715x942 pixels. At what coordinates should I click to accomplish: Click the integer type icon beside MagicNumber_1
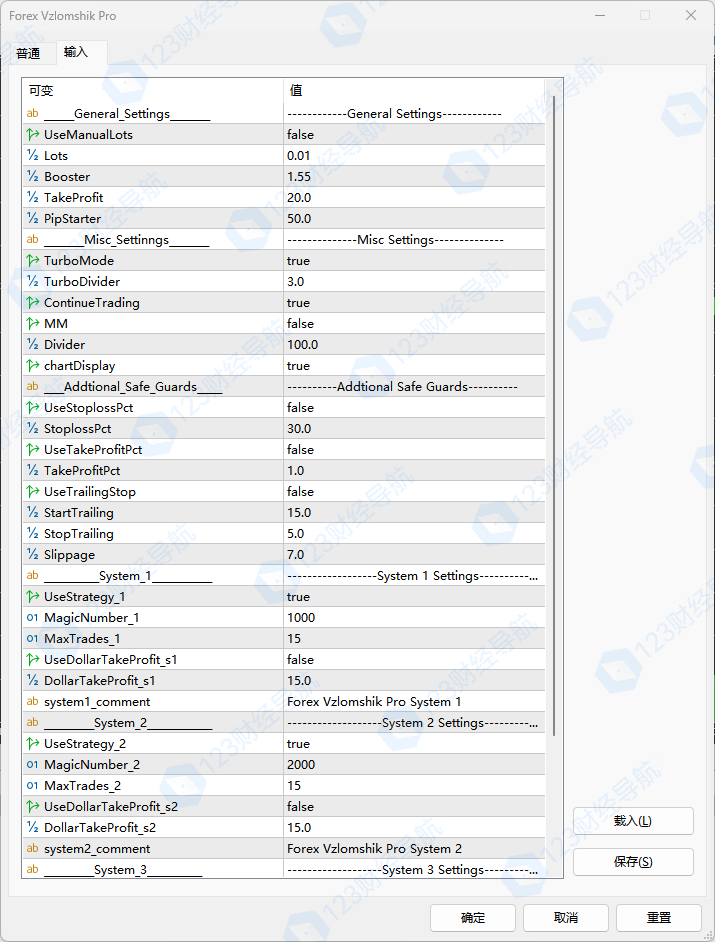(x=32, y=618)
